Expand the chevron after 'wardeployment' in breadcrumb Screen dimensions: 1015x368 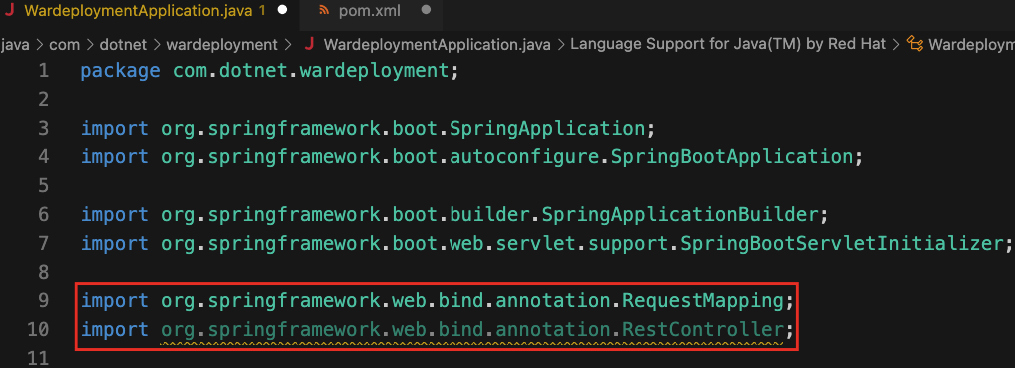coord(289,45)
